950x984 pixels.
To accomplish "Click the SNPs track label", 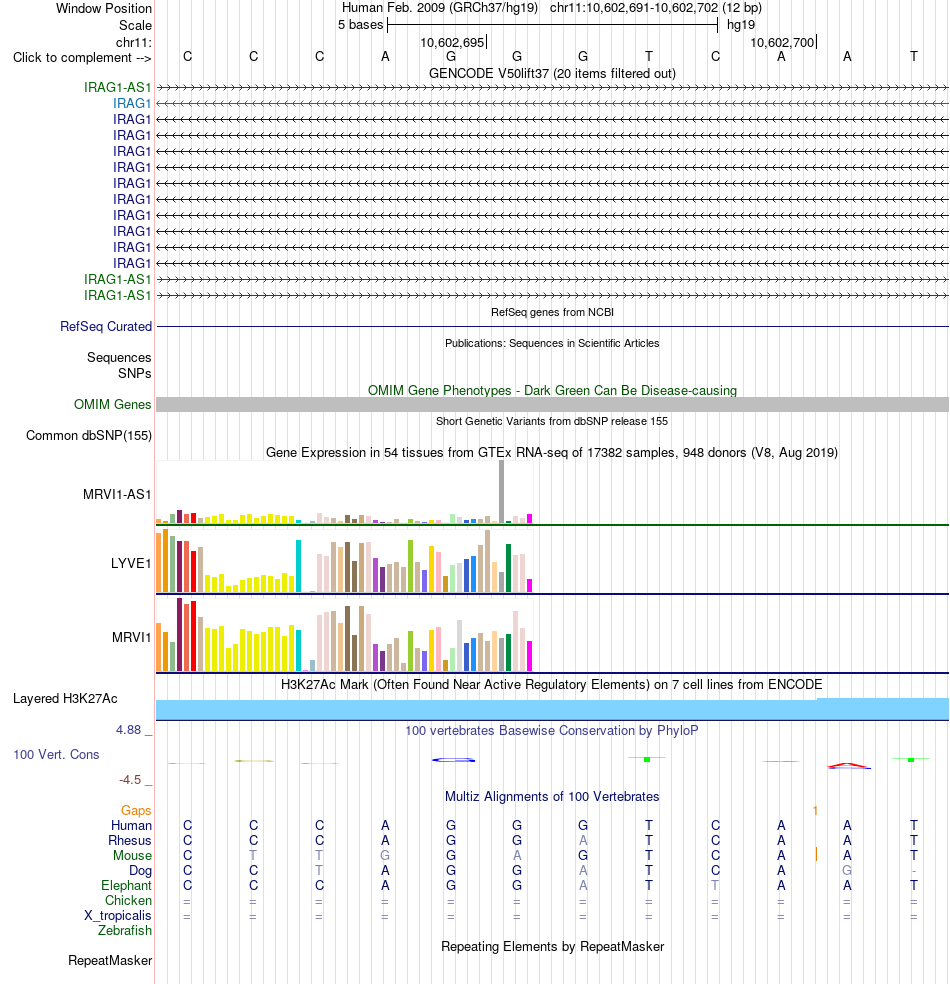I will [135, 373].
